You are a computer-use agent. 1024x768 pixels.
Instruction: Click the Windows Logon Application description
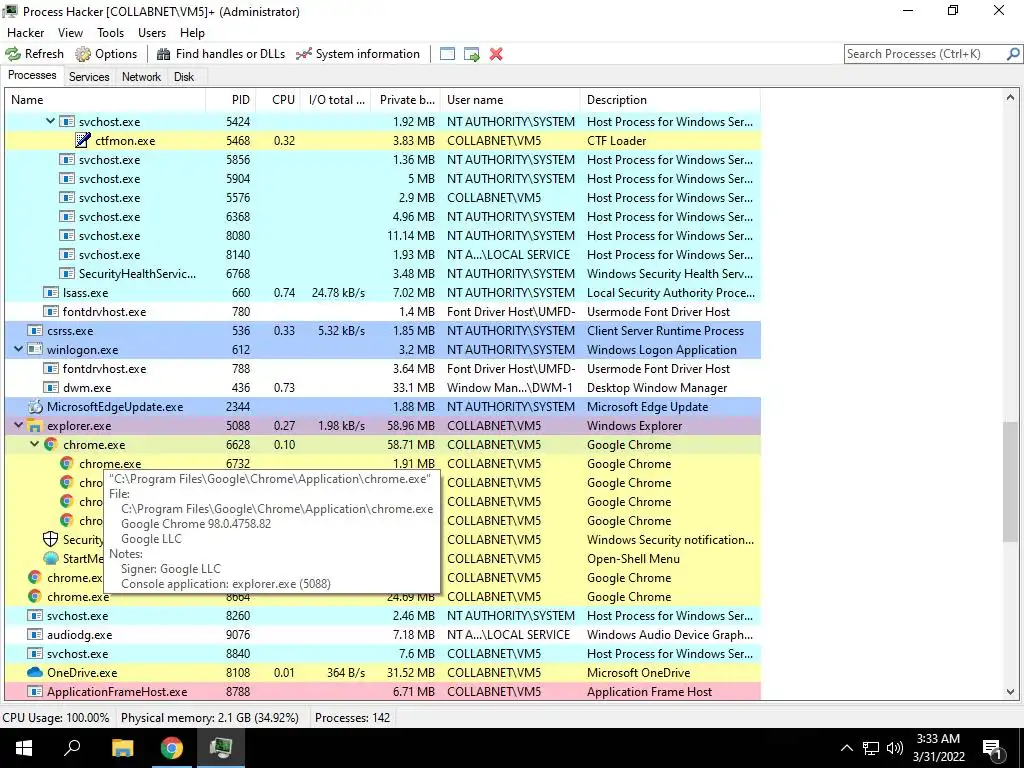[662, 349]
